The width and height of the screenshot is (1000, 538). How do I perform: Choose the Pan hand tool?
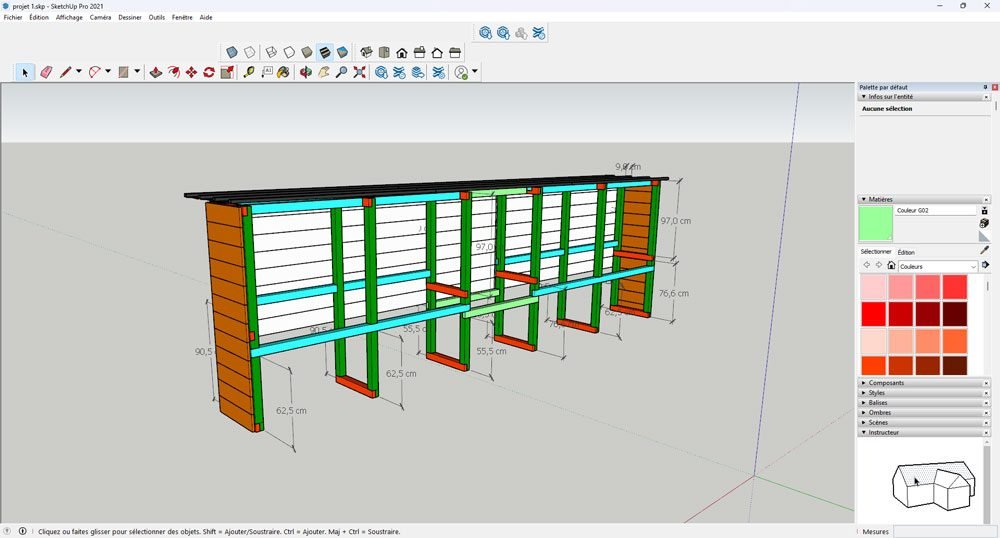[324, 72]
